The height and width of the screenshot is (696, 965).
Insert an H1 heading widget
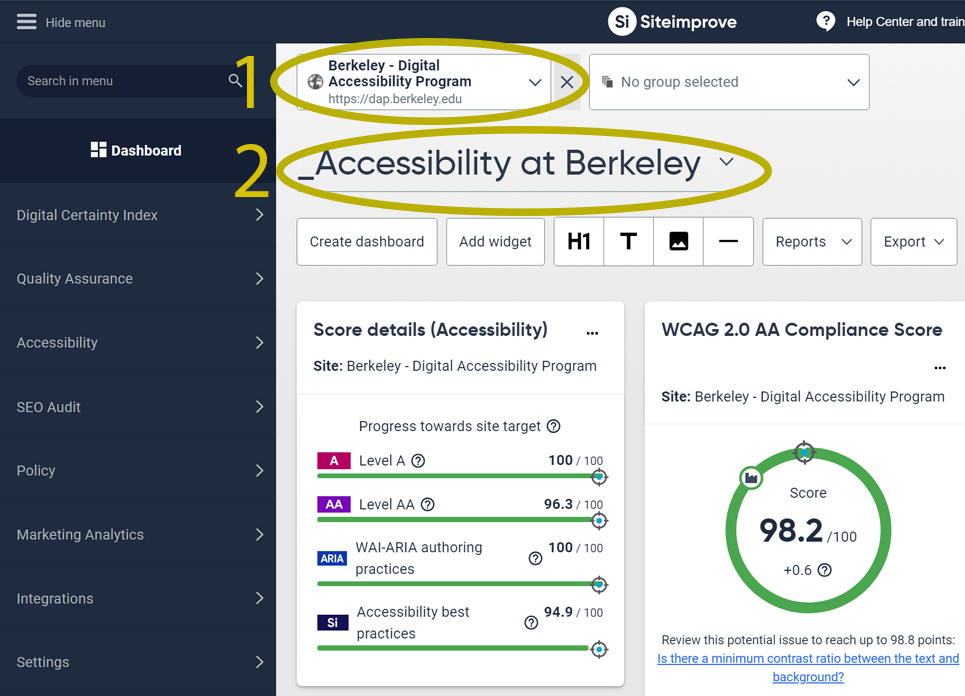coord(578,241)
